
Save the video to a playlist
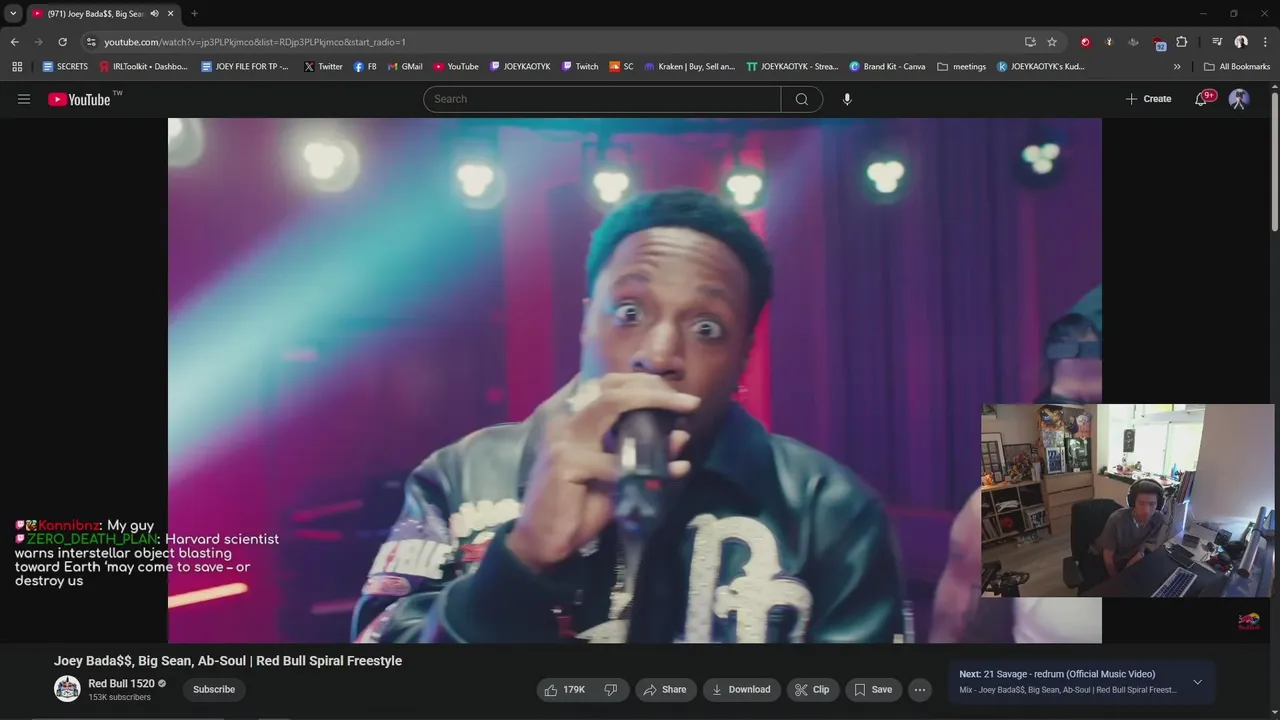[x=872, y=689]
